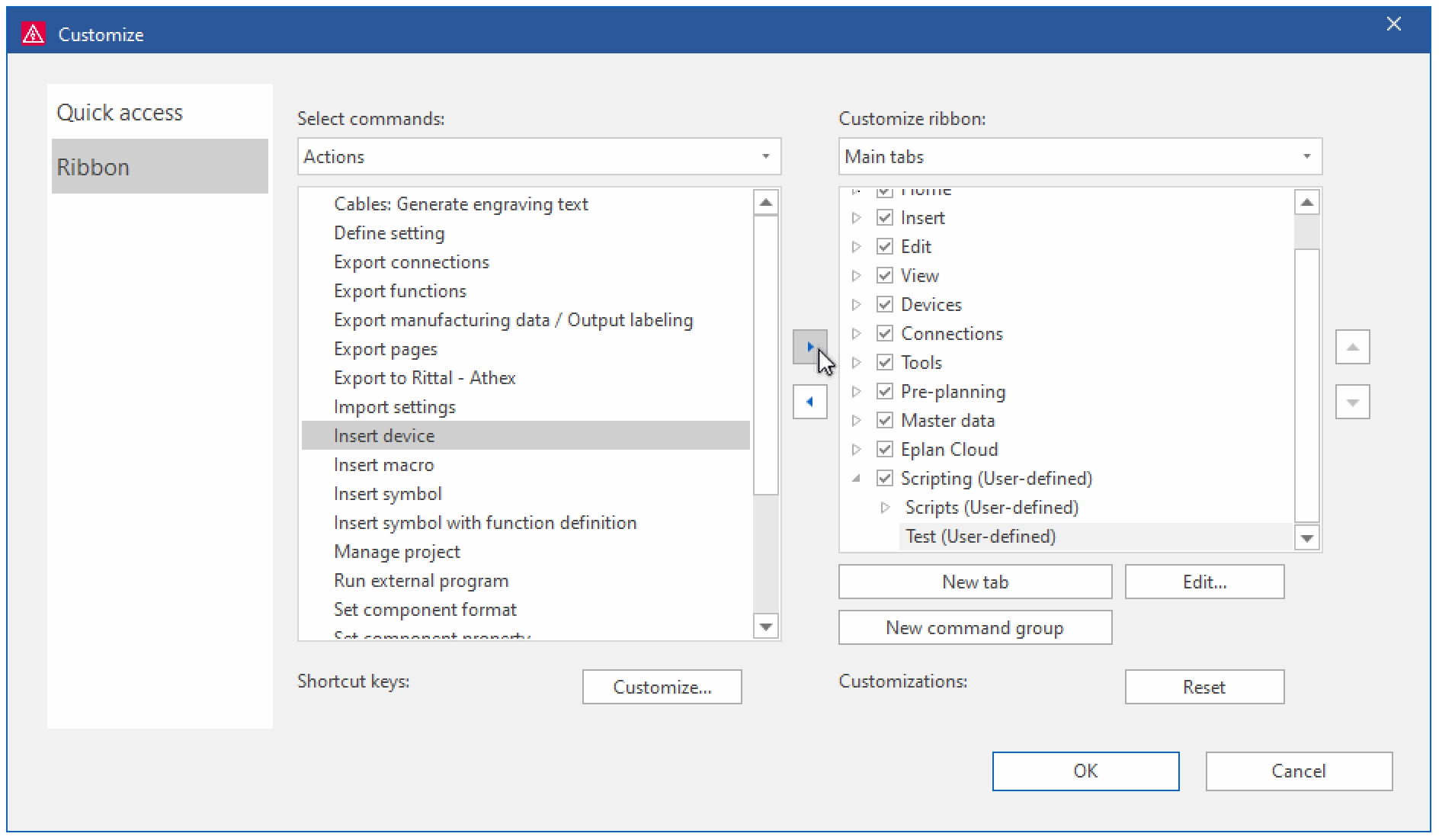The height and width of the screenshot is (840, 1439).
Task: Click the remove-from-ribbon left arrow button
Action: tap(809, 402)
